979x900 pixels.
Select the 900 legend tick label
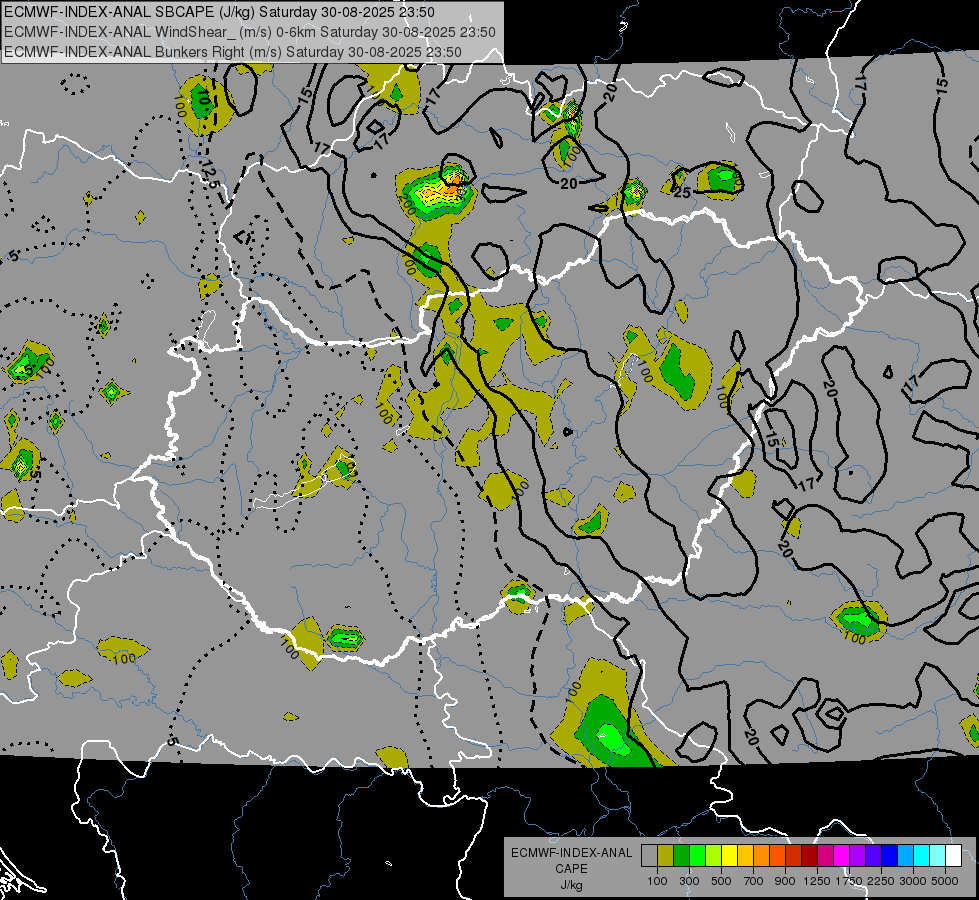[x=785, y=881]
